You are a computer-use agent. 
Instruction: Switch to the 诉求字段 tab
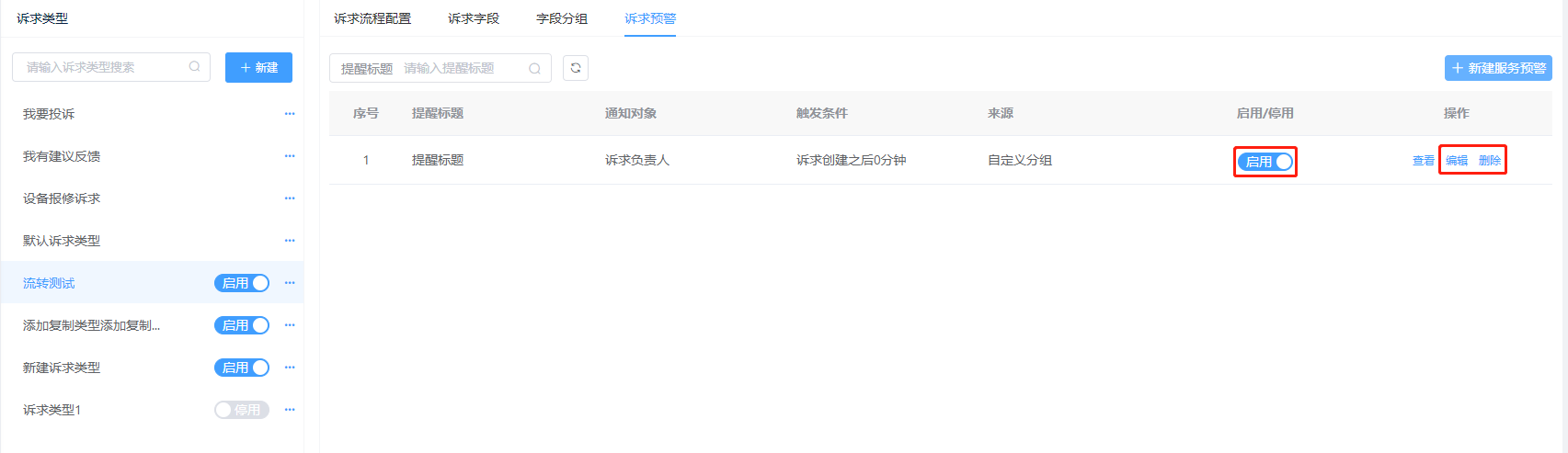(474, 18)
